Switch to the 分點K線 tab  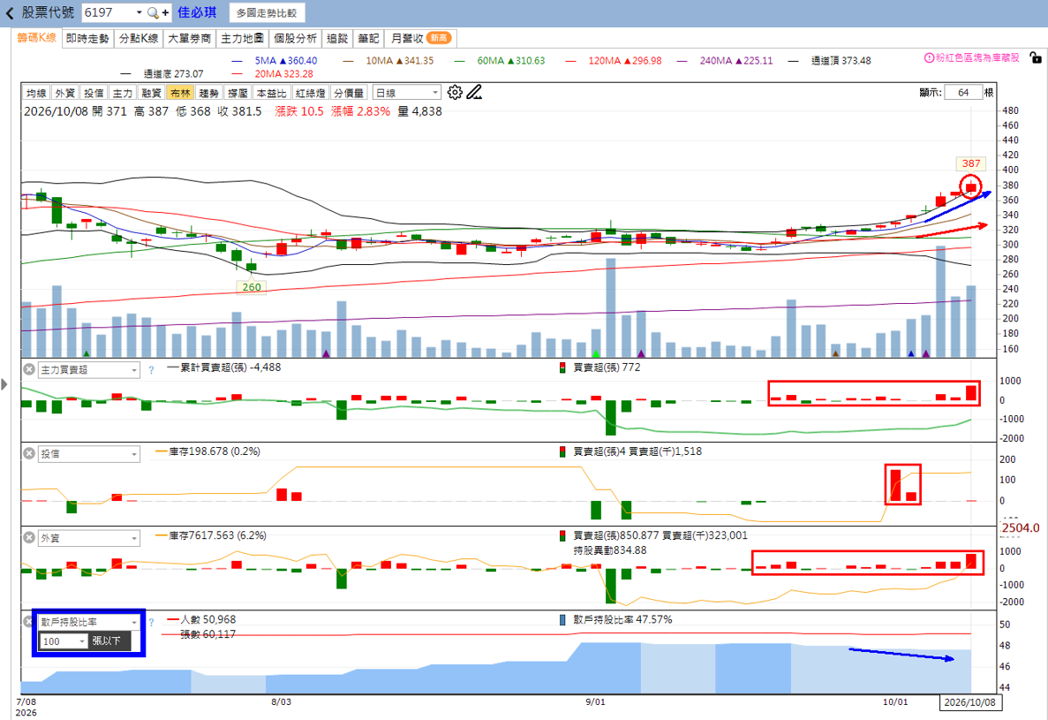click(x=138, y=38)
